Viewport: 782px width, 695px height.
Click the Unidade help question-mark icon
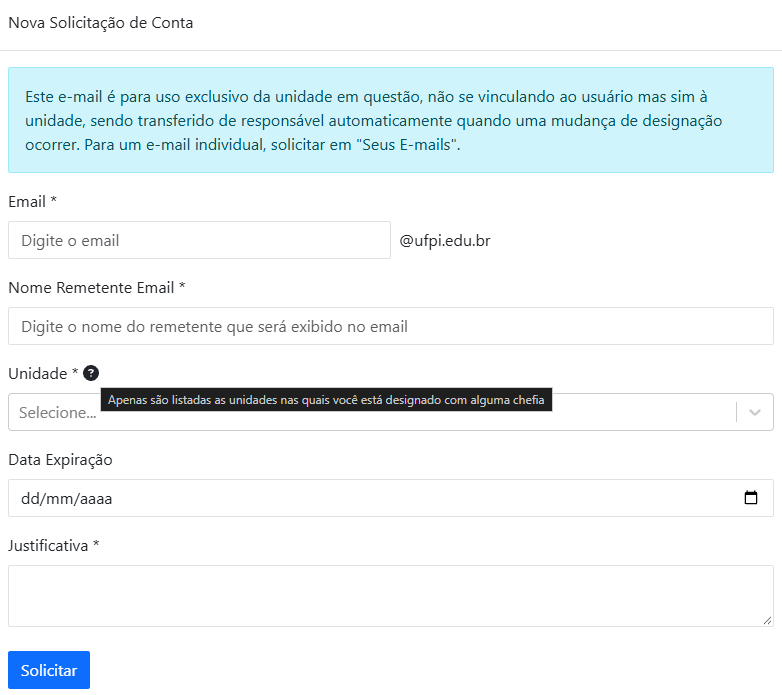(91, 373)
